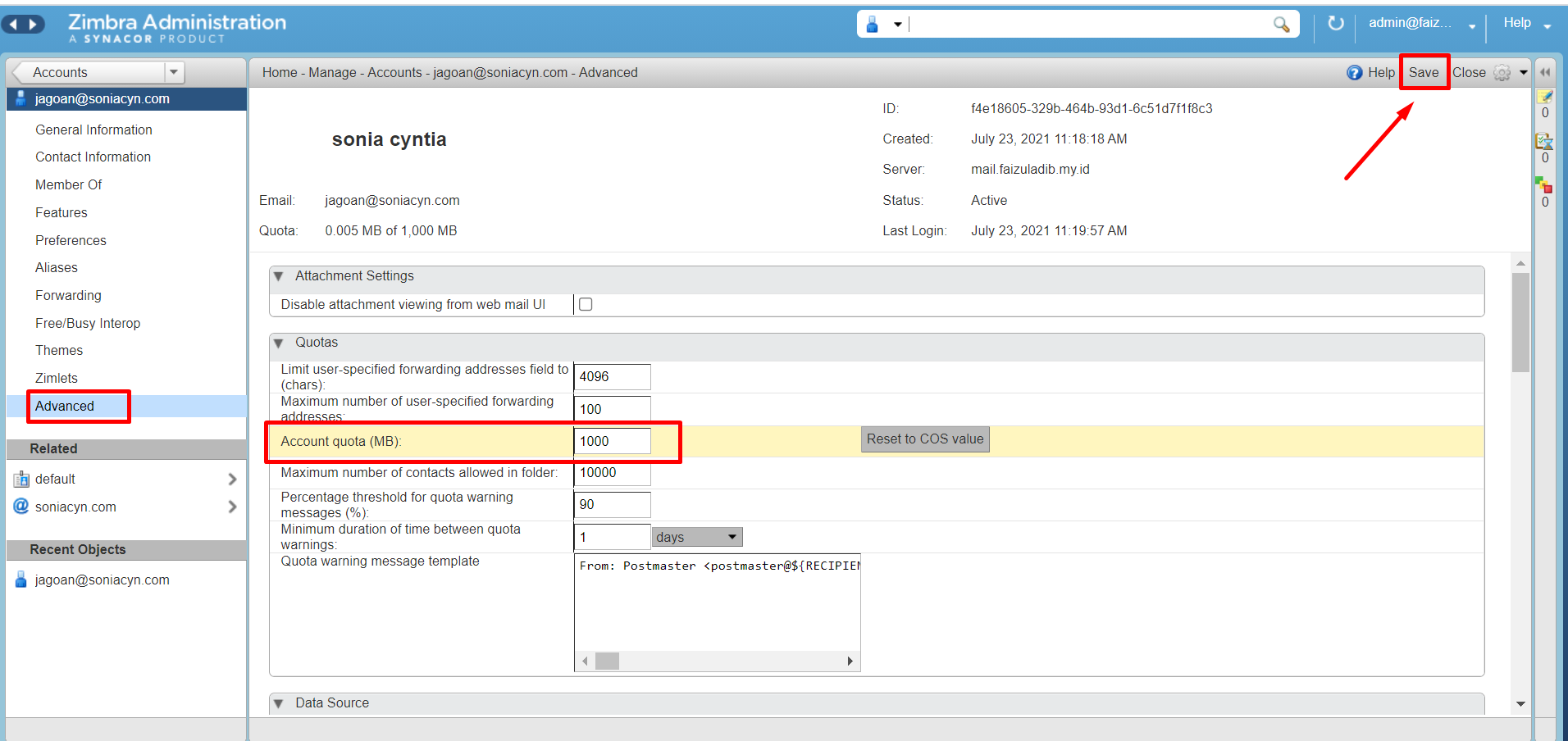Image resolution: width=1568 pixels, height=741 pixels.
Task: Expand the Data Source section
Action: (x=278, y=703)
